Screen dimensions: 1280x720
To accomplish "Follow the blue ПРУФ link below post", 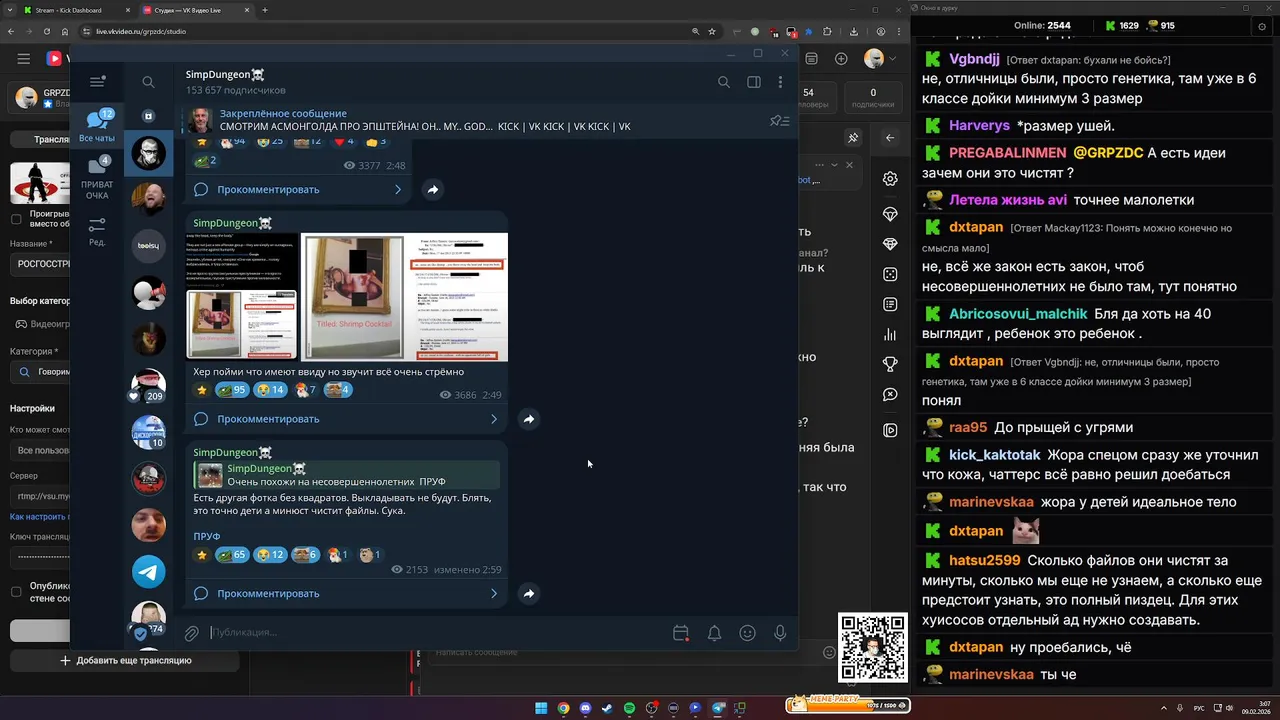I will [x=207, y=537].
